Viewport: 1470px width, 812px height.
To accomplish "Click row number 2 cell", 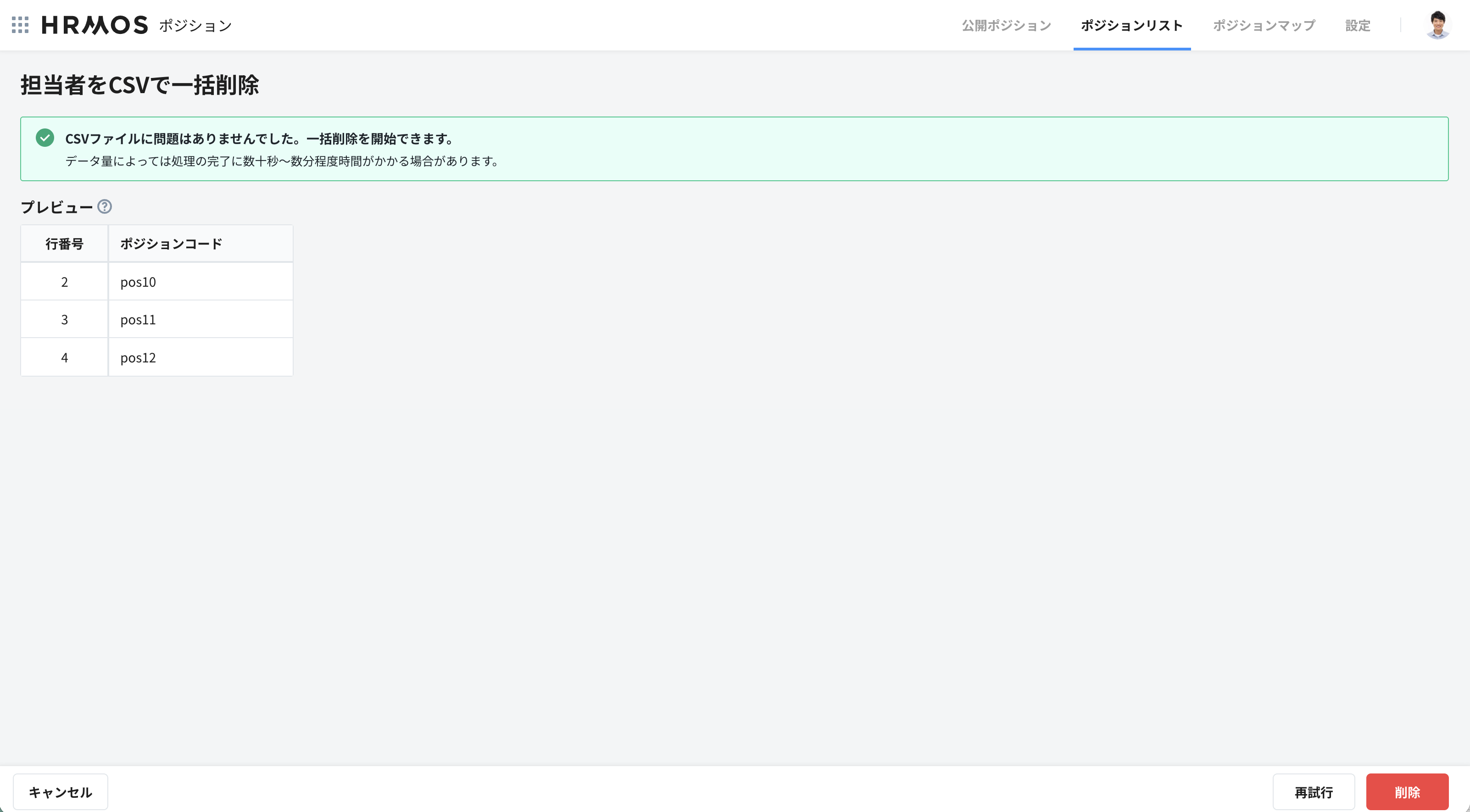I will (65, 282).
